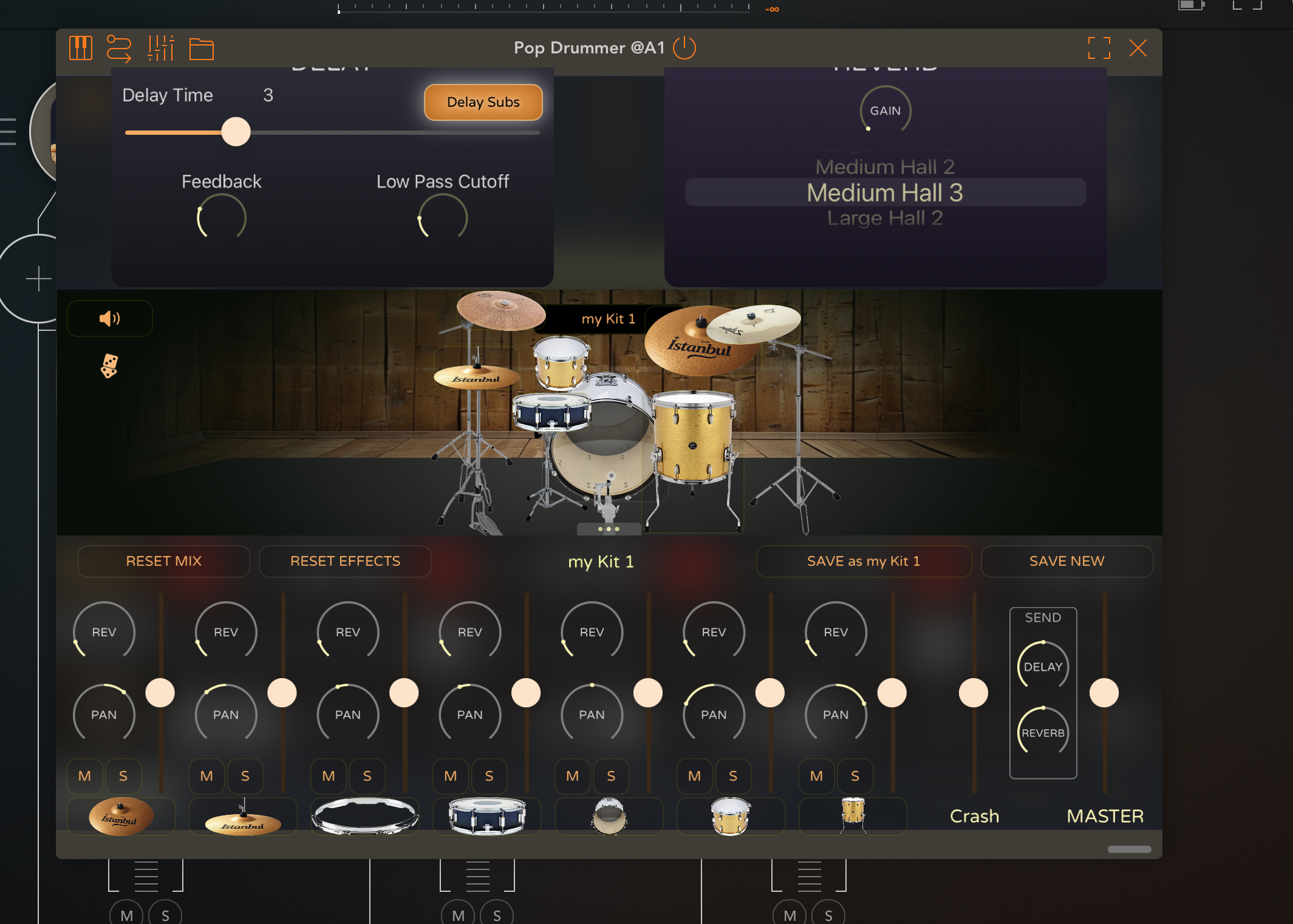Mute the drum hoop channel
The width and height of the screenshot is (1293, 924).
pyautogui.click(x=329, y=776)
